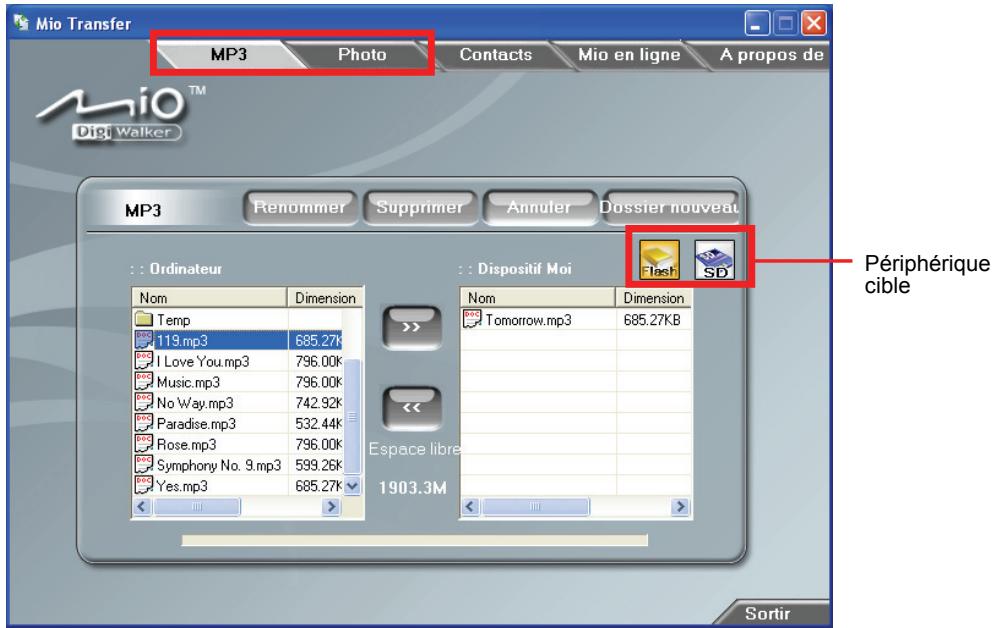This screenshot has height=628, width=993.
Task: Click the device list horizontal scrollbar thumb
Action: [x=535, y=506]
